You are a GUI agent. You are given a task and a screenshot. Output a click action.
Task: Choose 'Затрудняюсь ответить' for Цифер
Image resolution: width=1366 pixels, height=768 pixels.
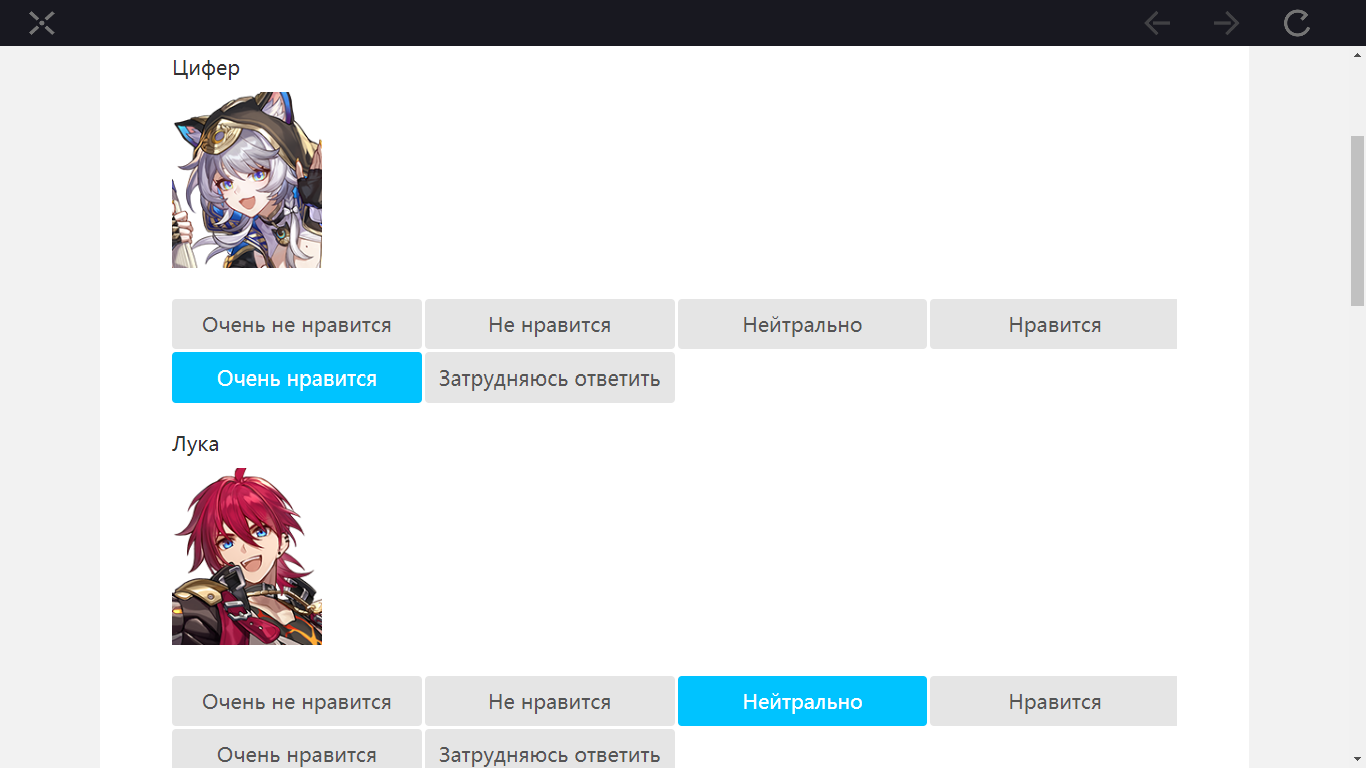coord(550,378)
